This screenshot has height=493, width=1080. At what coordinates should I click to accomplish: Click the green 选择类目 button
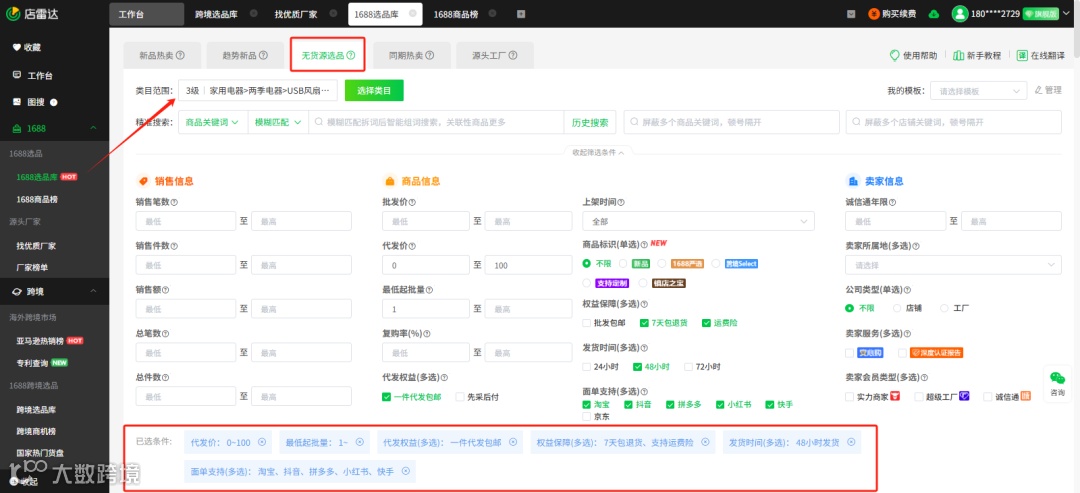tap(374, 90)
